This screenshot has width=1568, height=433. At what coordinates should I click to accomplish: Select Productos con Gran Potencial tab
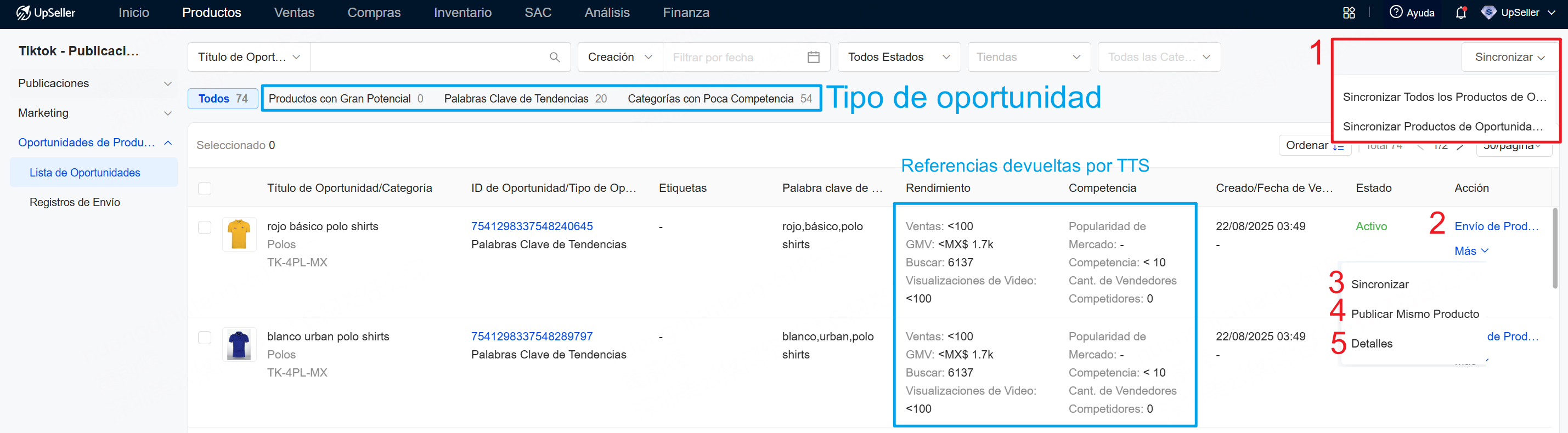coord(346,99)
